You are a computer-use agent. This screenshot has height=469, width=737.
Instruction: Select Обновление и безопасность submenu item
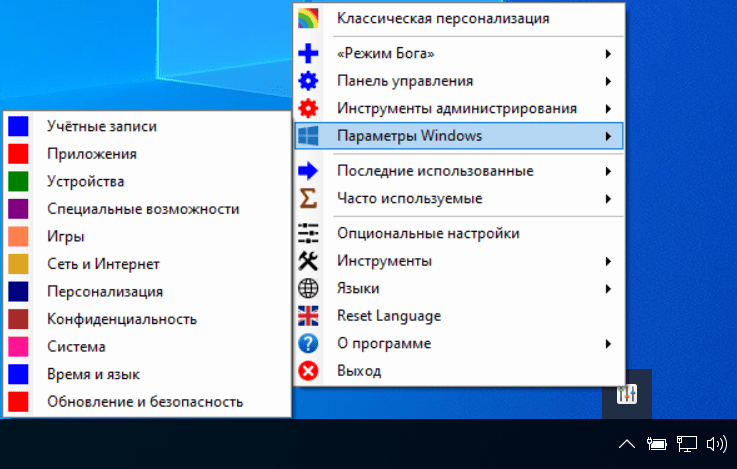click(x=147, y=402)
